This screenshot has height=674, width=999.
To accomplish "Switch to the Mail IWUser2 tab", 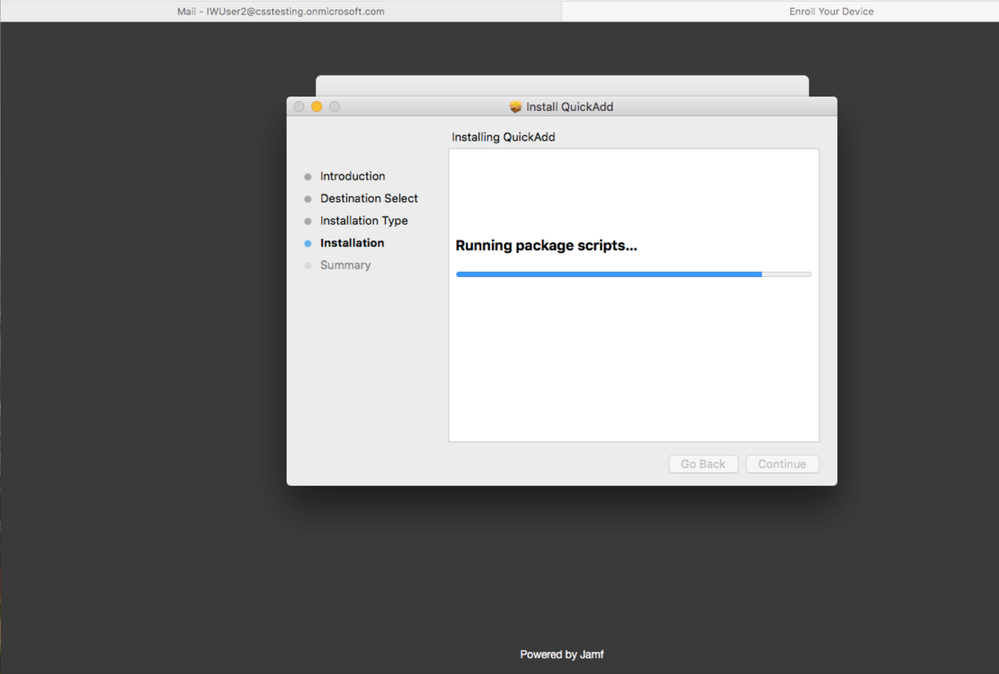I will pyautogui.click(x=281, y=11).
